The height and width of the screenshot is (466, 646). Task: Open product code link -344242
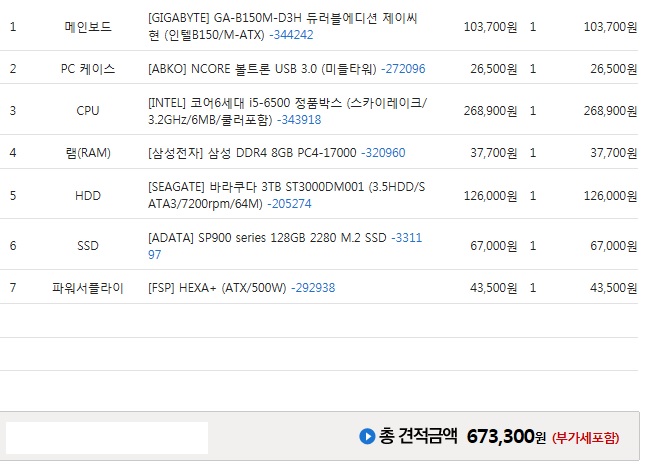coord(291,35)
